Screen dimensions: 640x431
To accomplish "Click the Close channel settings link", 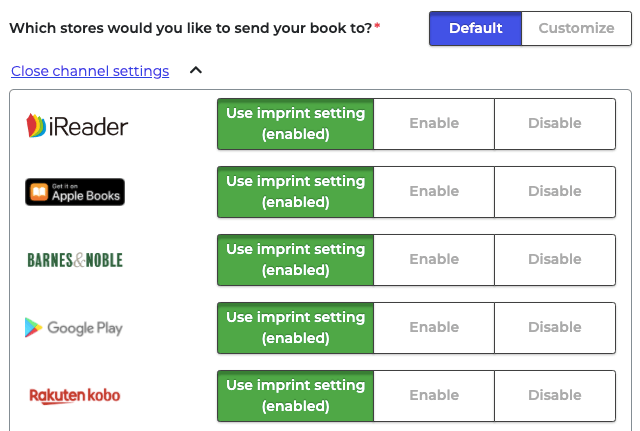I will tap(90, 71).
